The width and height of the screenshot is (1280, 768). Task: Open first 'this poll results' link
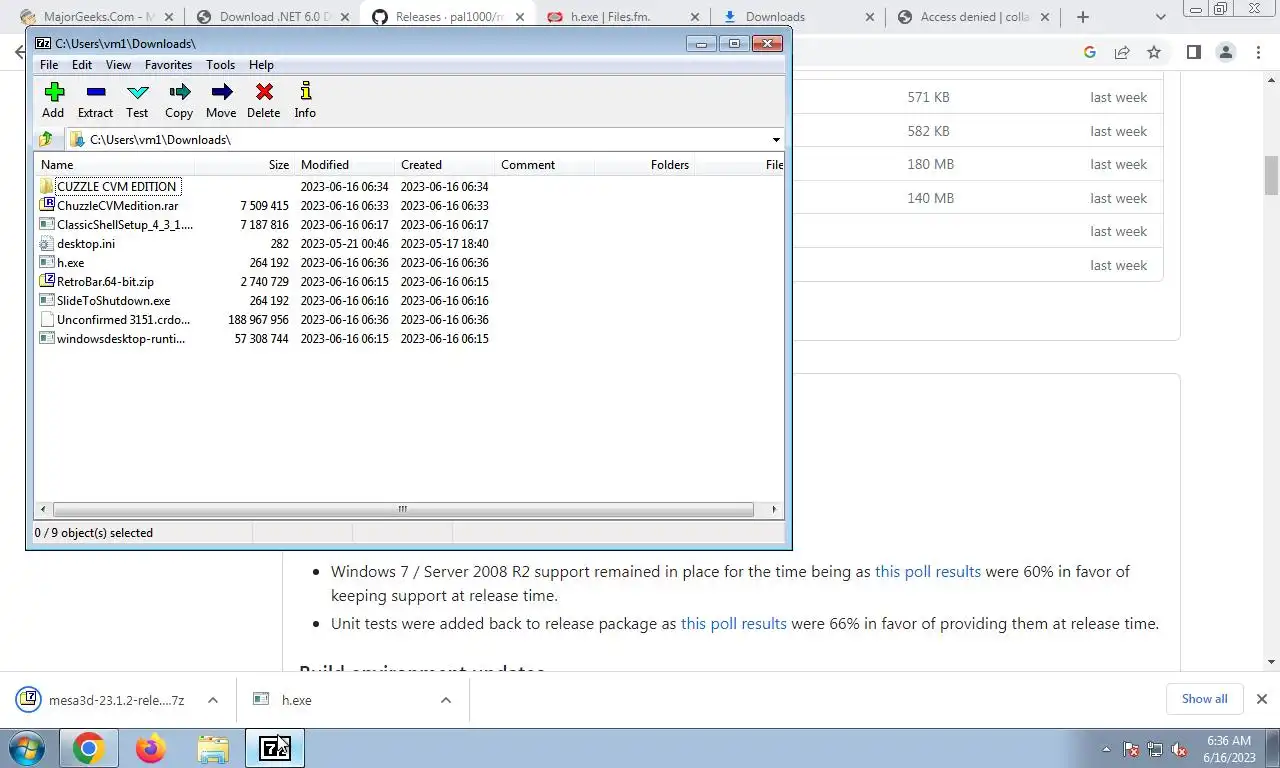tap(928, 572)
